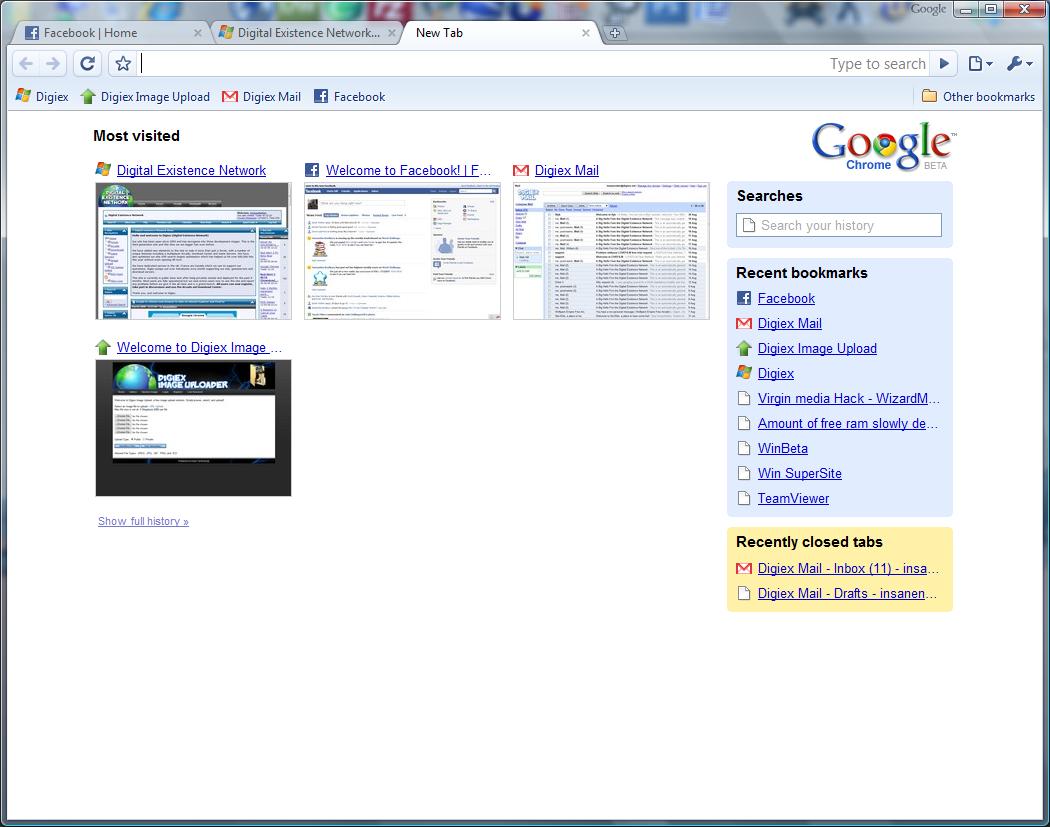The height and width of the screenshot is (827, 1050).
Task: Open the Welcome to Facebook most-visited link
Action: [x=408, y=170]
